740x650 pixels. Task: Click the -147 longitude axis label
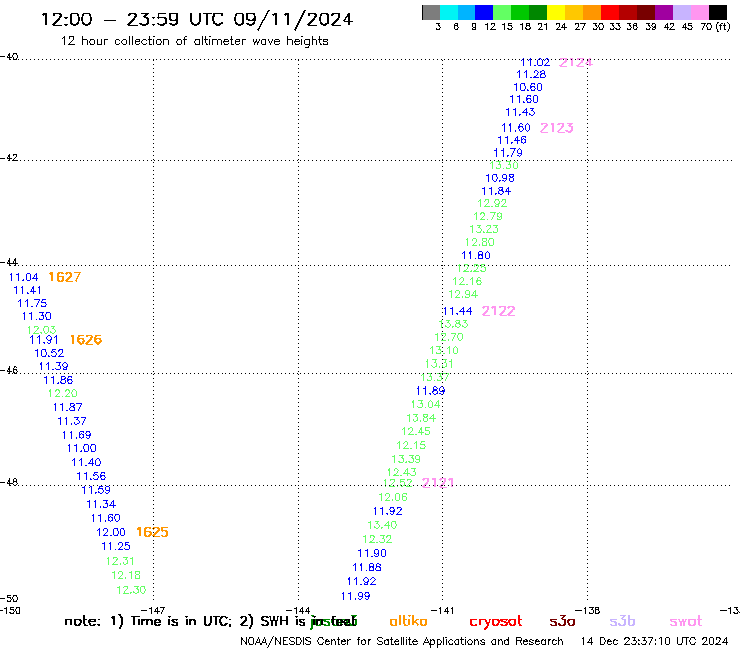click(x=153, y=610)
